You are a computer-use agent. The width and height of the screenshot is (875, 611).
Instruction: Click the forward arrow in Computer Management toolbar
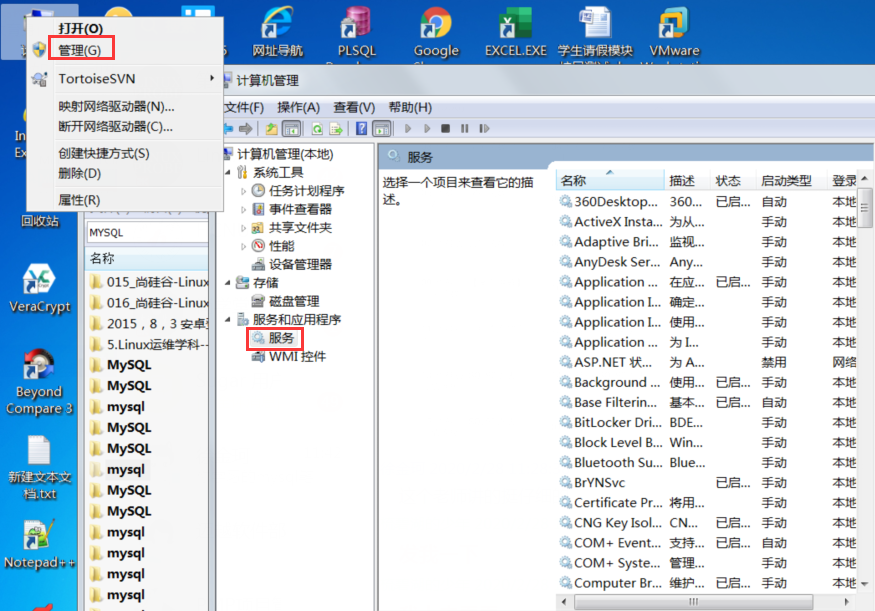pyautogui.click(x=246, y=129)
